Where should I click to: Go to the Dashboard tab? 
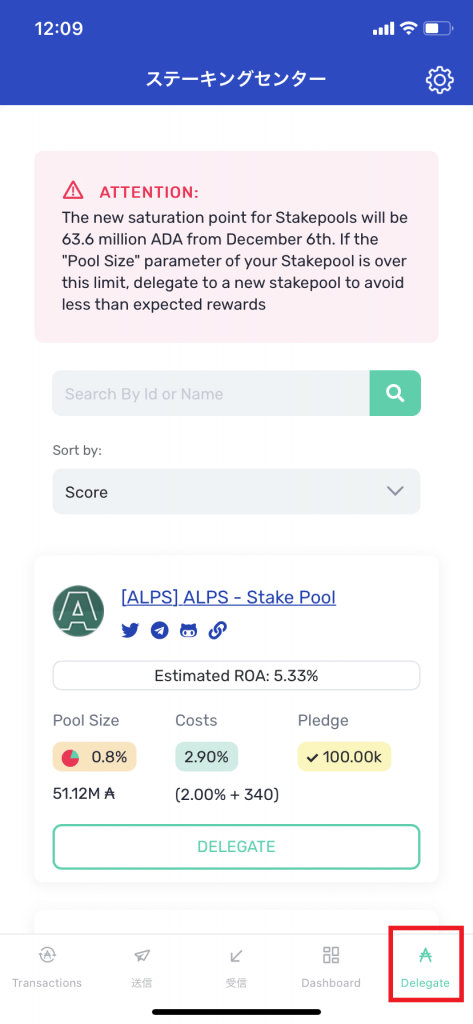[331, 967]
